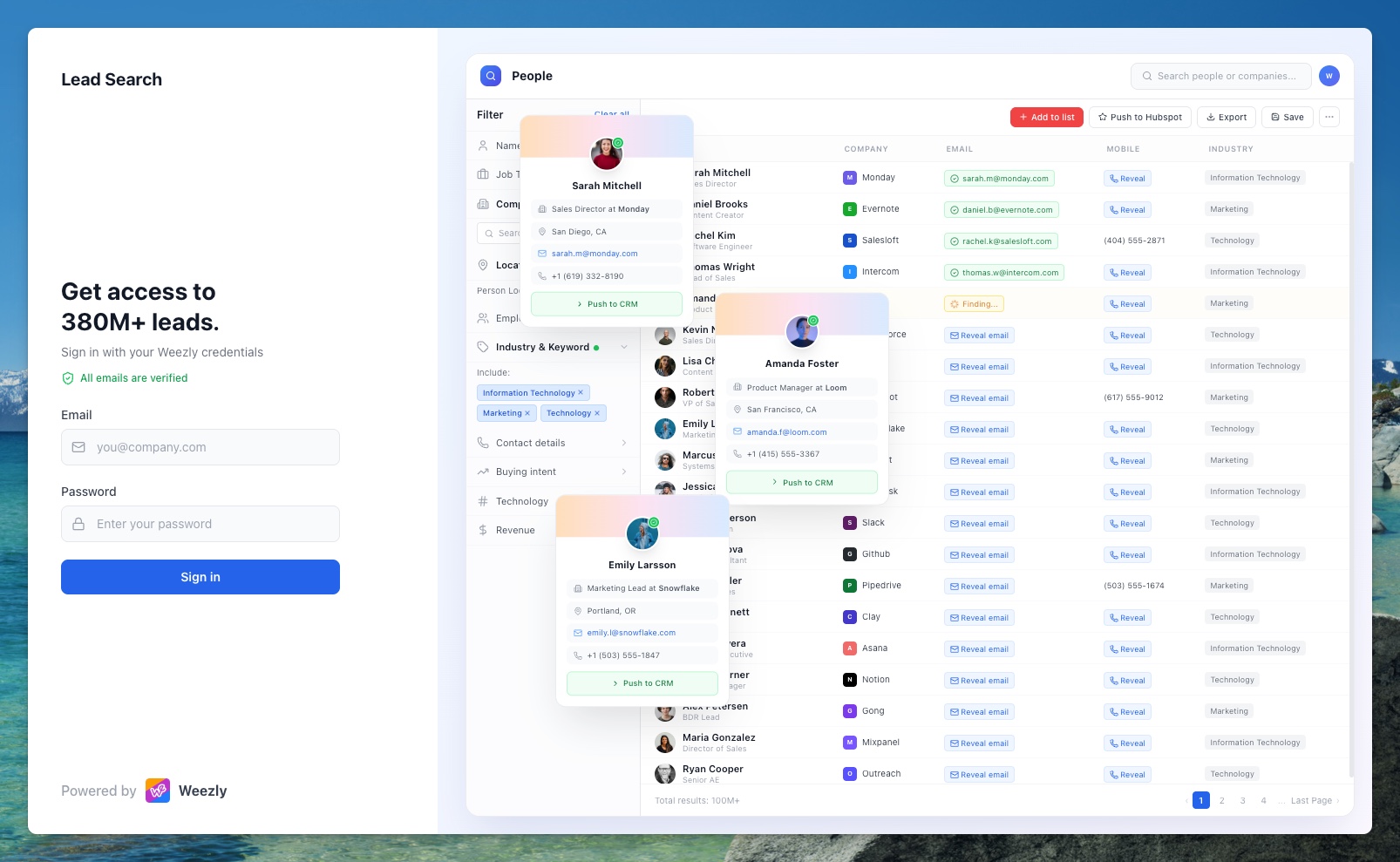Click the Salesloft company logo icon

pyautogui.click(x=849, y=241)
